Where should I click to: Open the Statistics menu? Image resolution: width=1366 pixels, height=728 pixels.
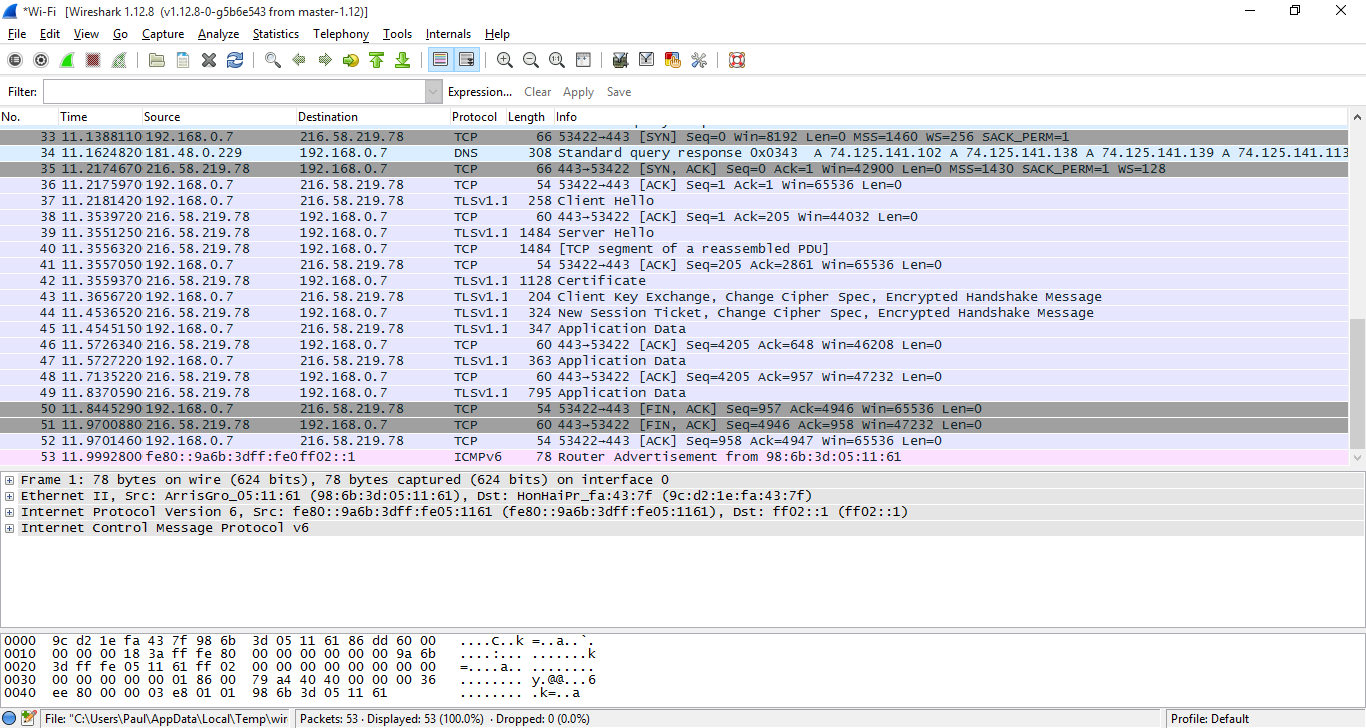(275, 34)
